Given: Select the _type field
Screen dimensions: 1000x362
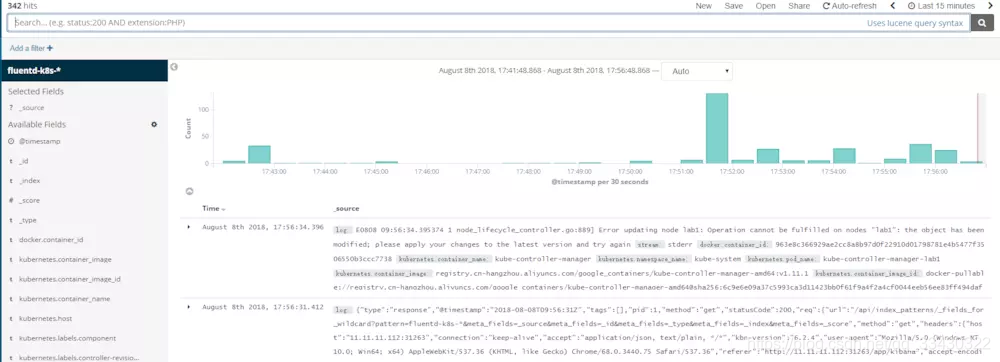Looking at the screenshot, I should point(27,220).
